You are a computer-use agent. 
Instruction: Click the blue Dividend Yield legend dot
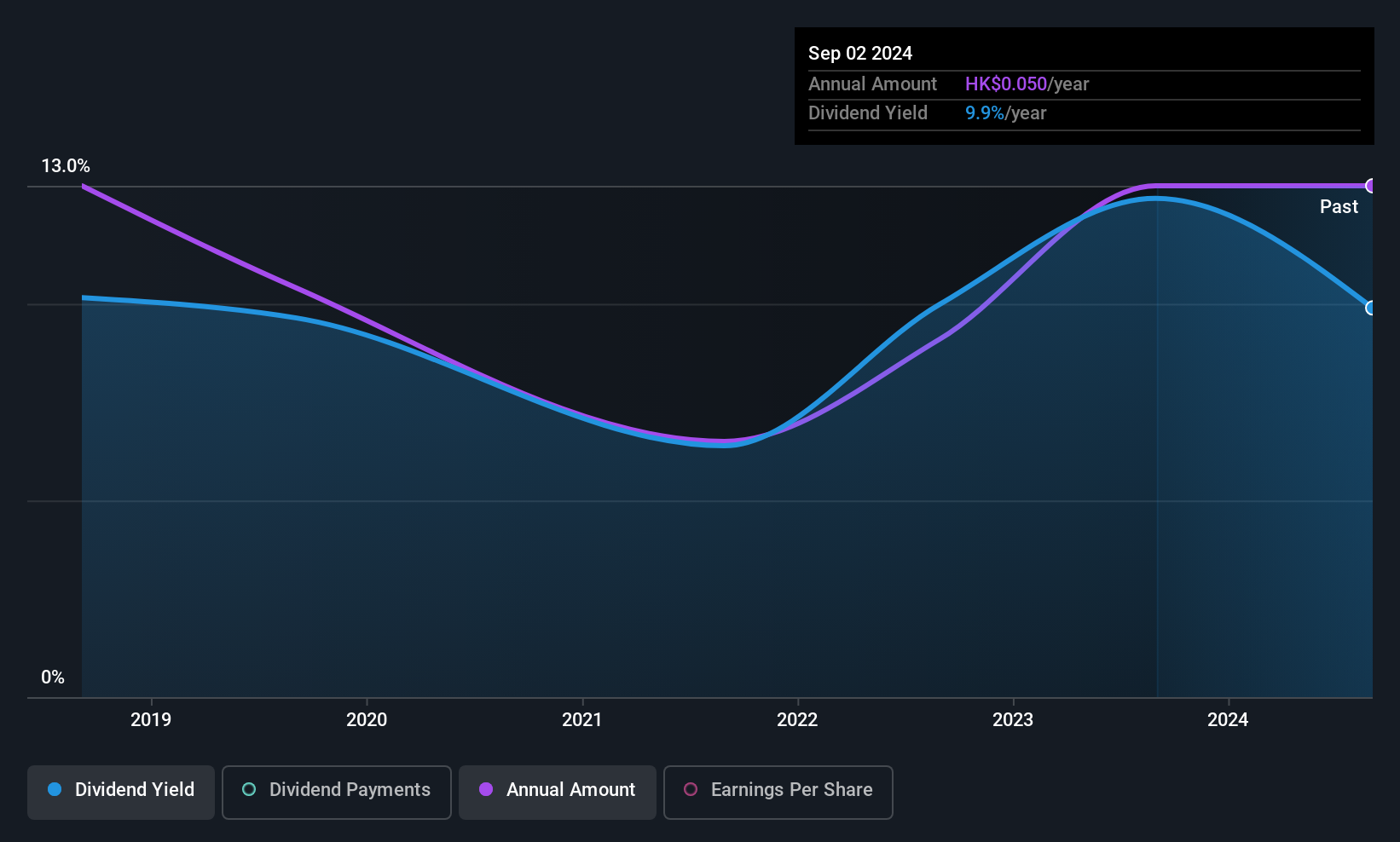(55, 789)
